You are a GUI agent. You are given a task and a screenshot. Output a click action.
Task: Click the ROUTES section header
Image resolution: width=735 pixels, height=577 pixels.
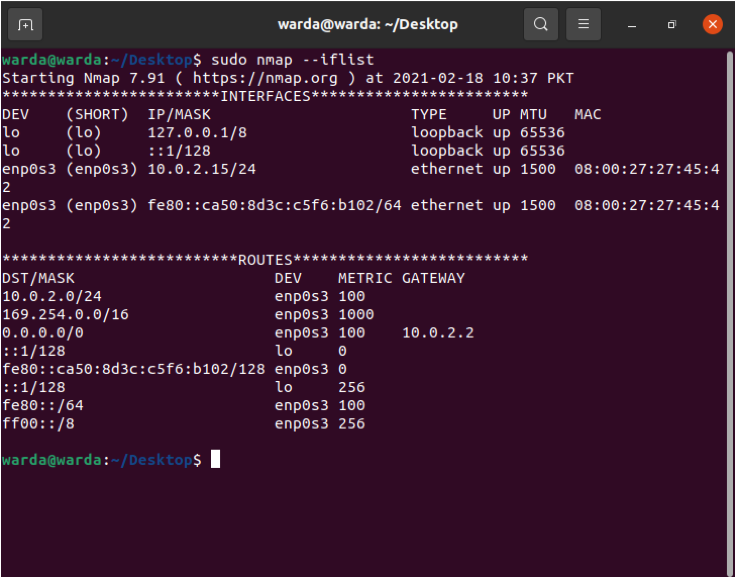coord(265,260)
